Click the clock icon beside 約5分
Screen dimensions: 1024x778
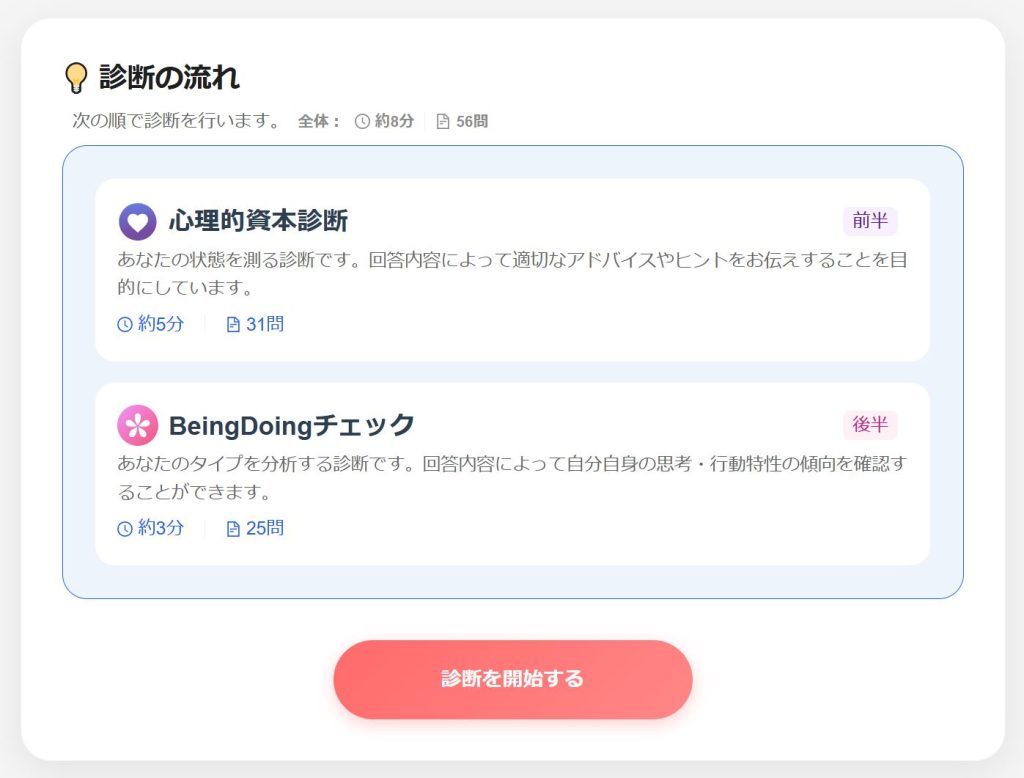[x=125, y=324]
